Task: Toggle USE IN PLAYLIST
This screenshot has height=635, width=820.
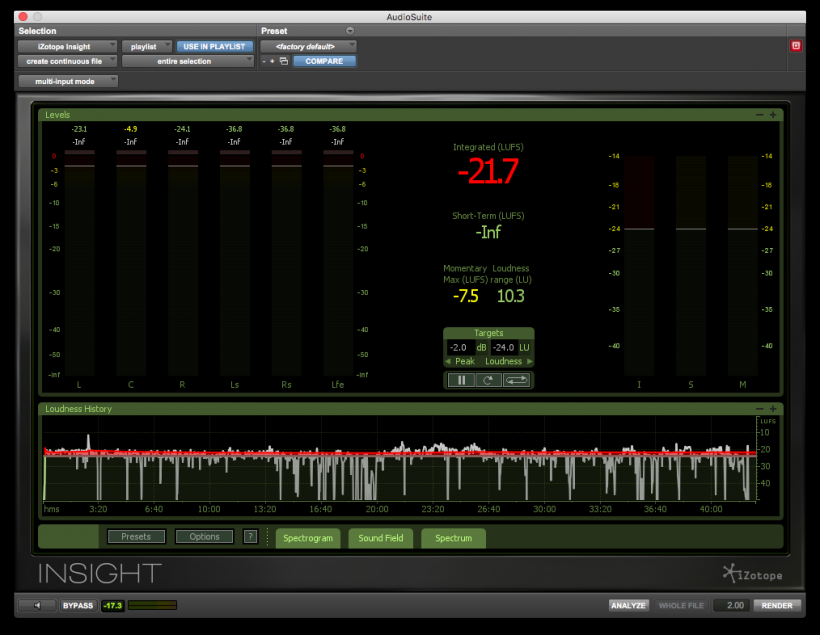Action: tap(214, 46)
